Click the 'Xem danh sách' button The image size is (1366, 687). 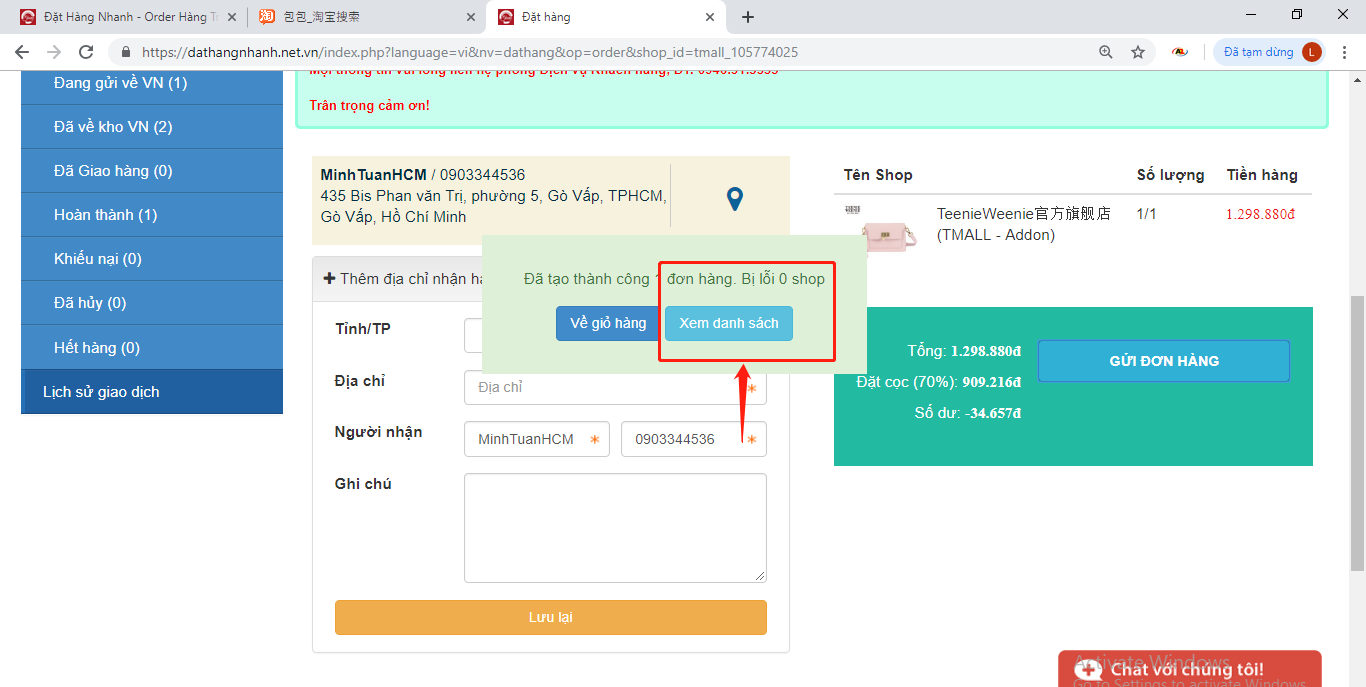pos(729,323)
